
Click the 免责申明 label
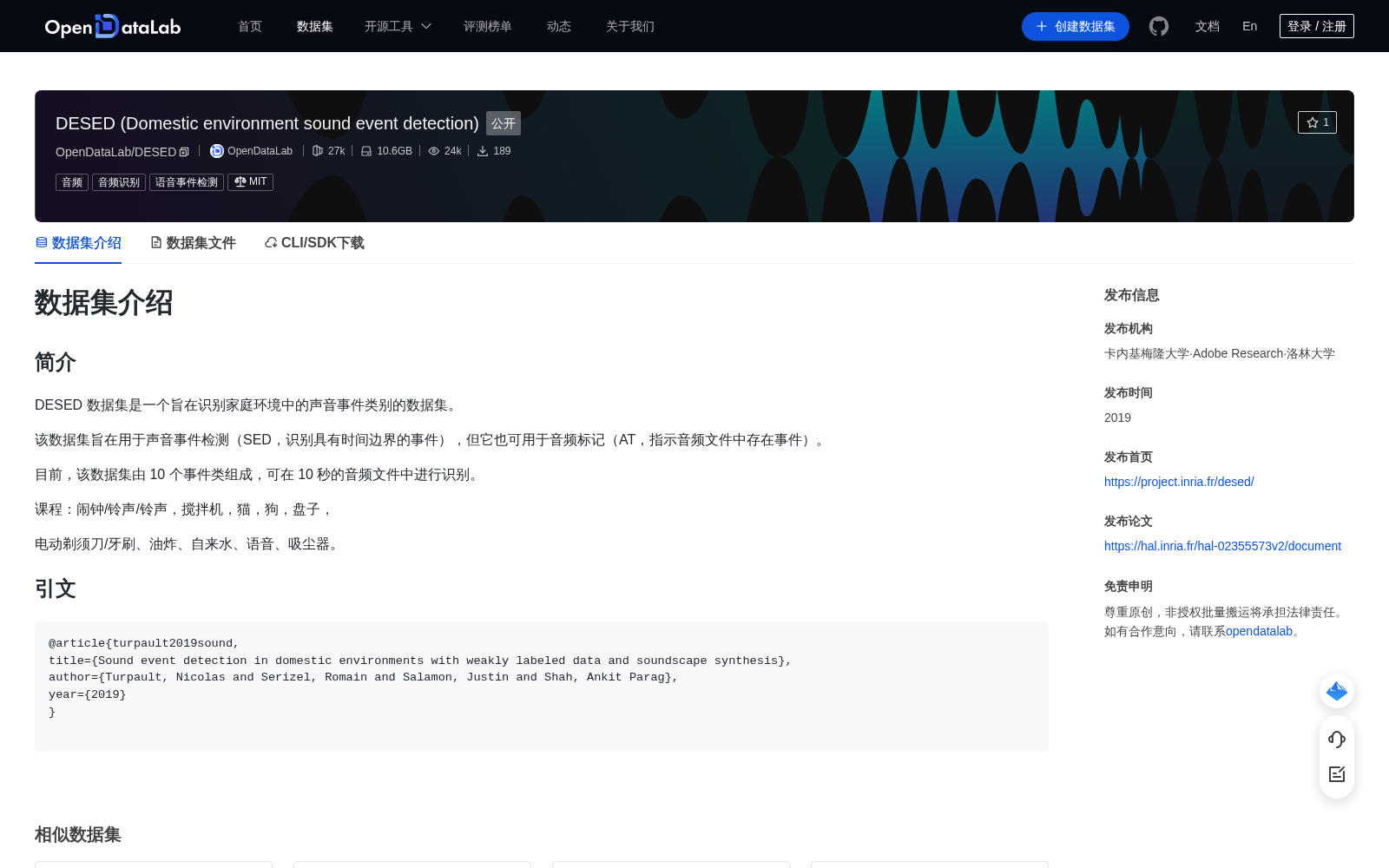pyautogui.click(x=1129, y=586)
